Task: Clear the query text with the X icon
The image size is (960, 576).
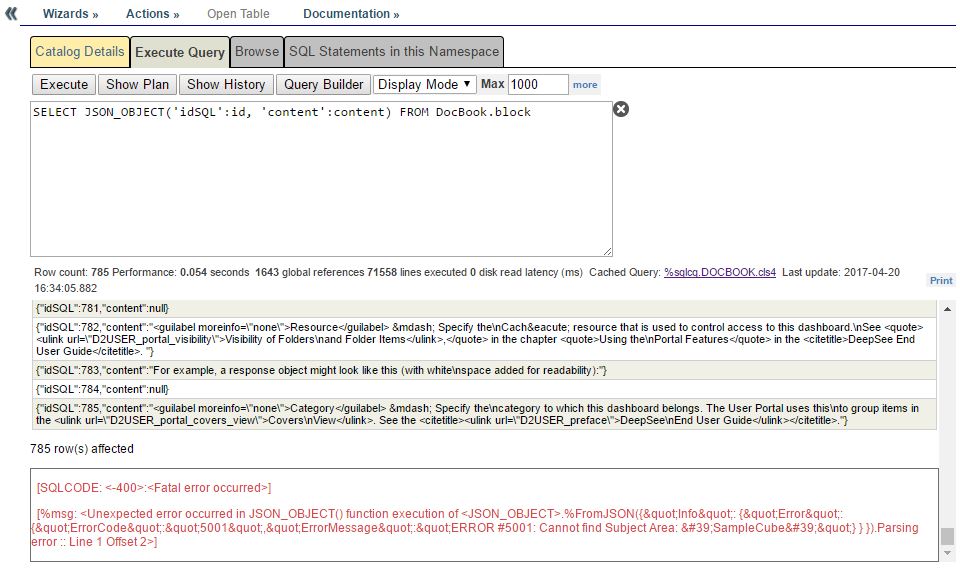Action: click(621, 109)
